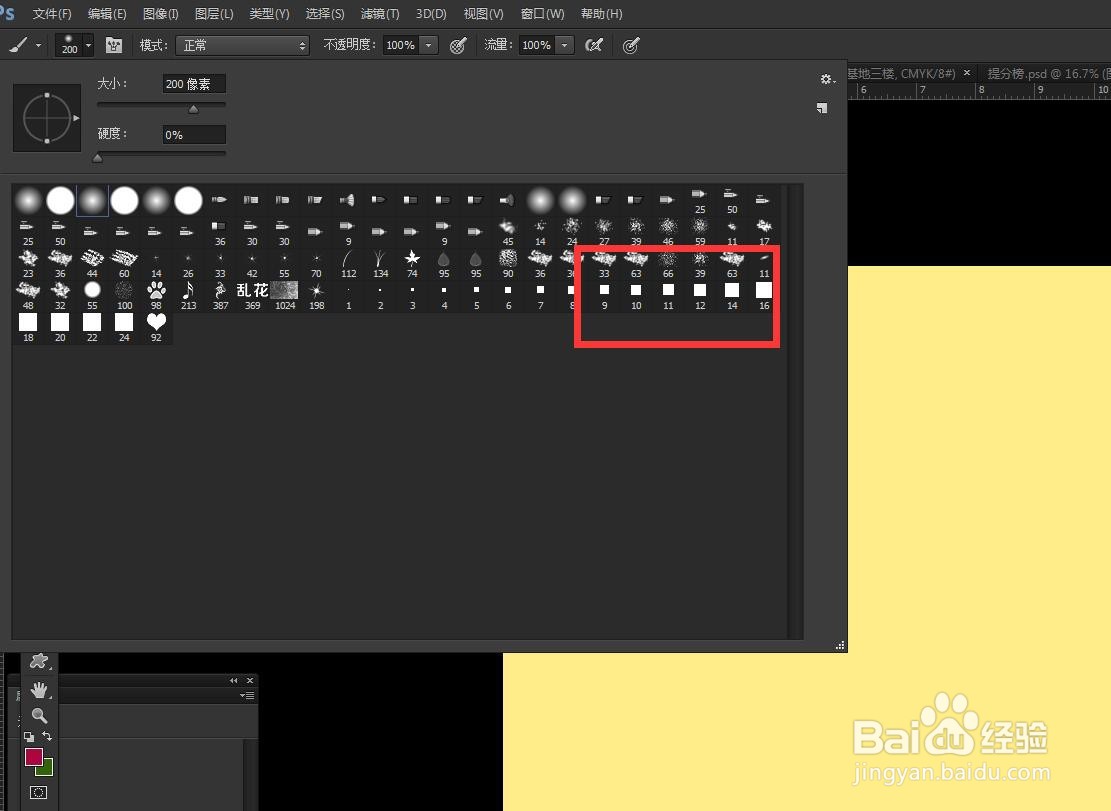1111x811 pixels.
Task: Open the 帮助(H) menu
Action: point(601,13)
